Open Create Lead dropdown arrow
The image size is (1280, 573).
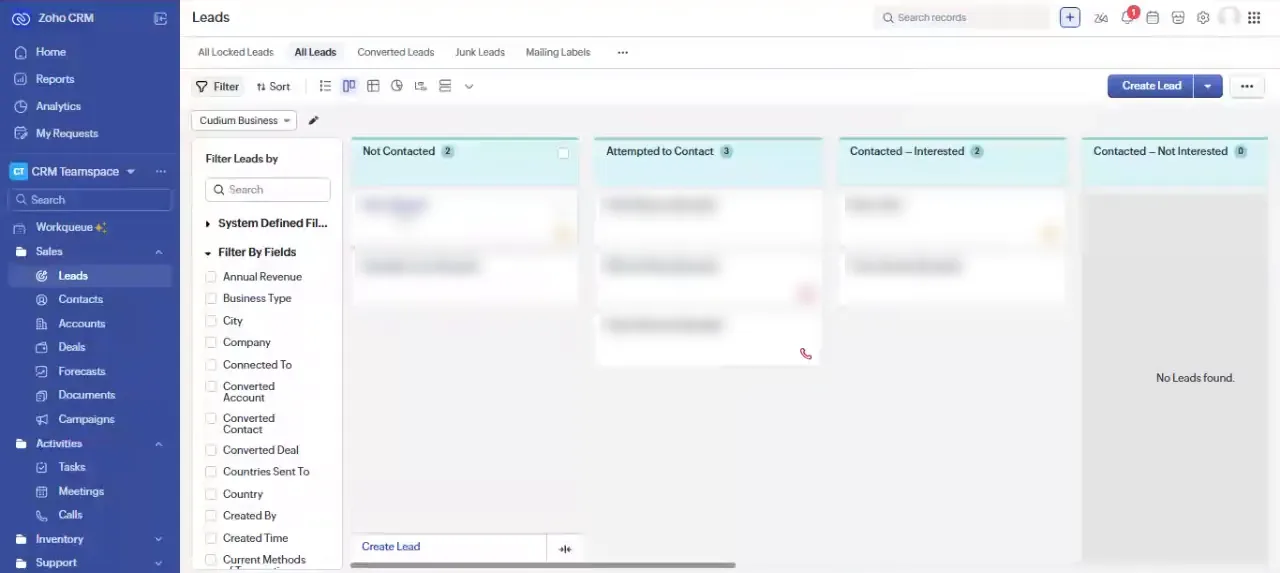pyautogui.click(x=1208, y=86)
